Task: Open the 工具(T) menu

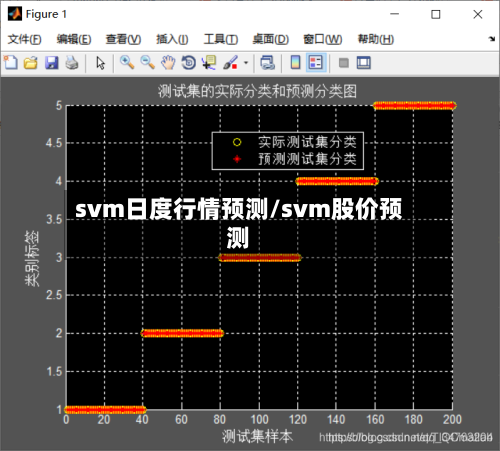Action: [x=221, y=39]
